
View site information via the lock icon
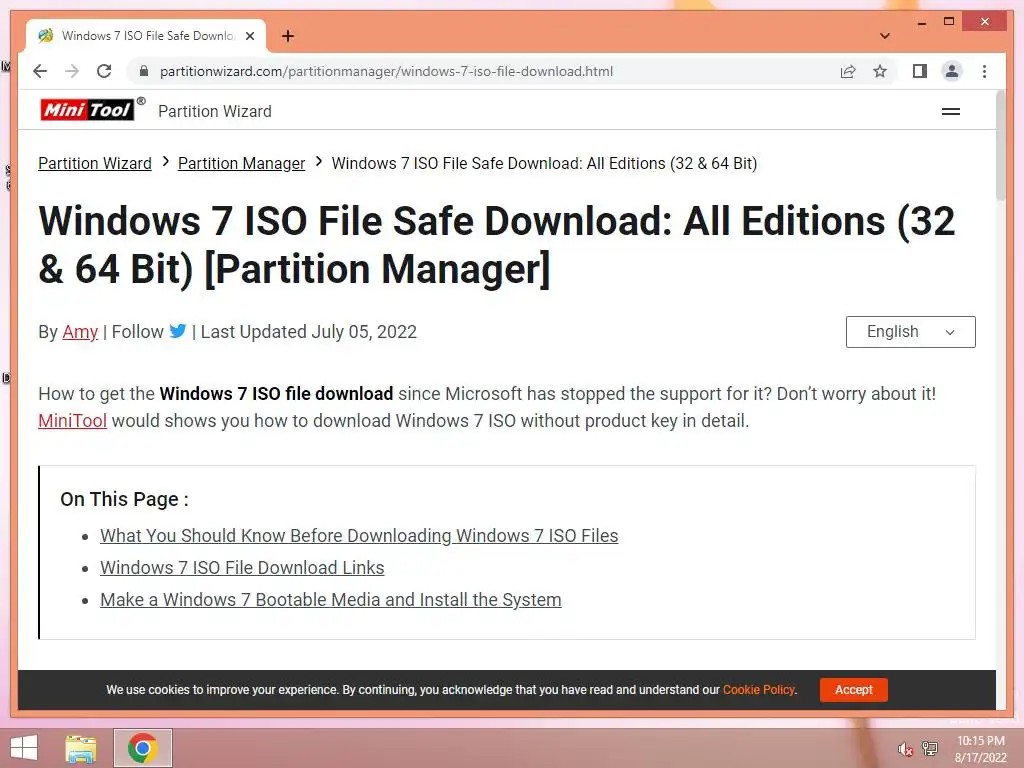144,71
